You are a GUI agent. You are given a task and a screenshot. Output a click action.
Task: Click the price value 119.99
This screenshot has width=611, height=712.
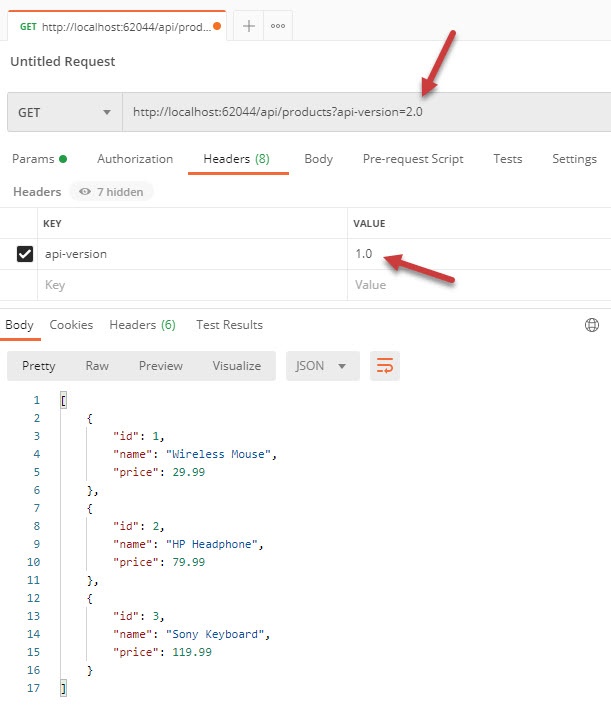coord(192,652)
